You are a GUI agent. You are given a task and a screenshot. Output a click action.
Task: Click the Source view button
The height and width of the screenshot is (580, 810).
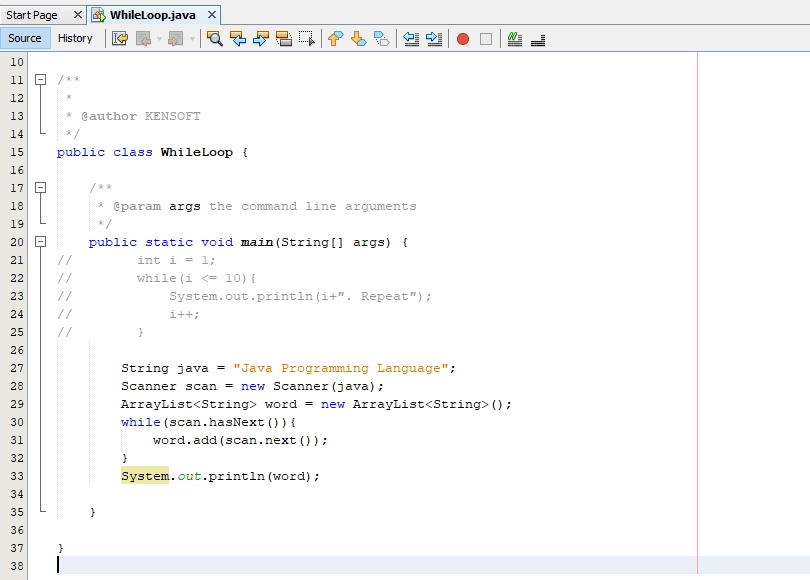(24, 38)
